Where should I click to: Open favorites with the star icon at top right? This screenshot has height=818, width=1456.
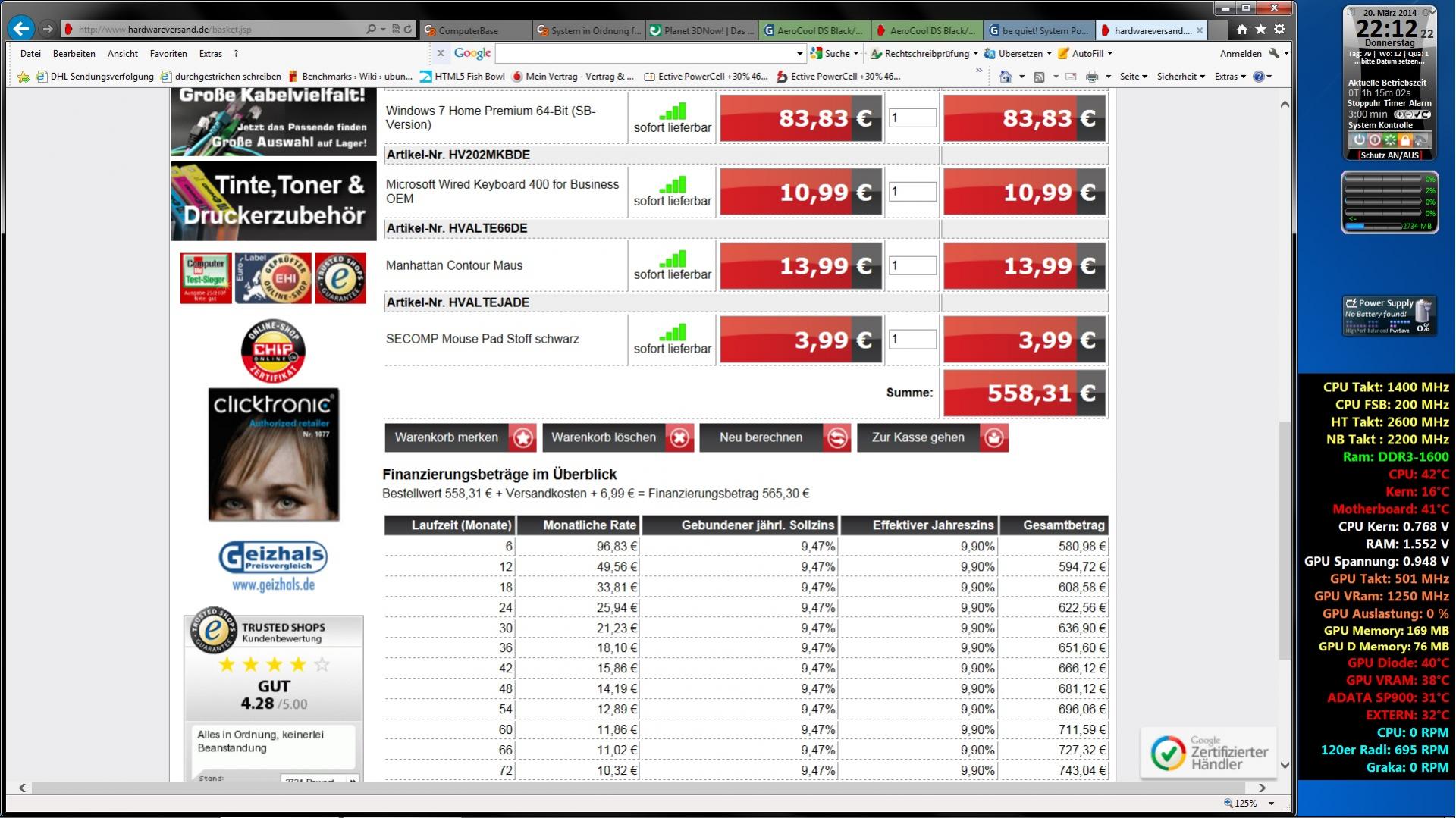1260,29
